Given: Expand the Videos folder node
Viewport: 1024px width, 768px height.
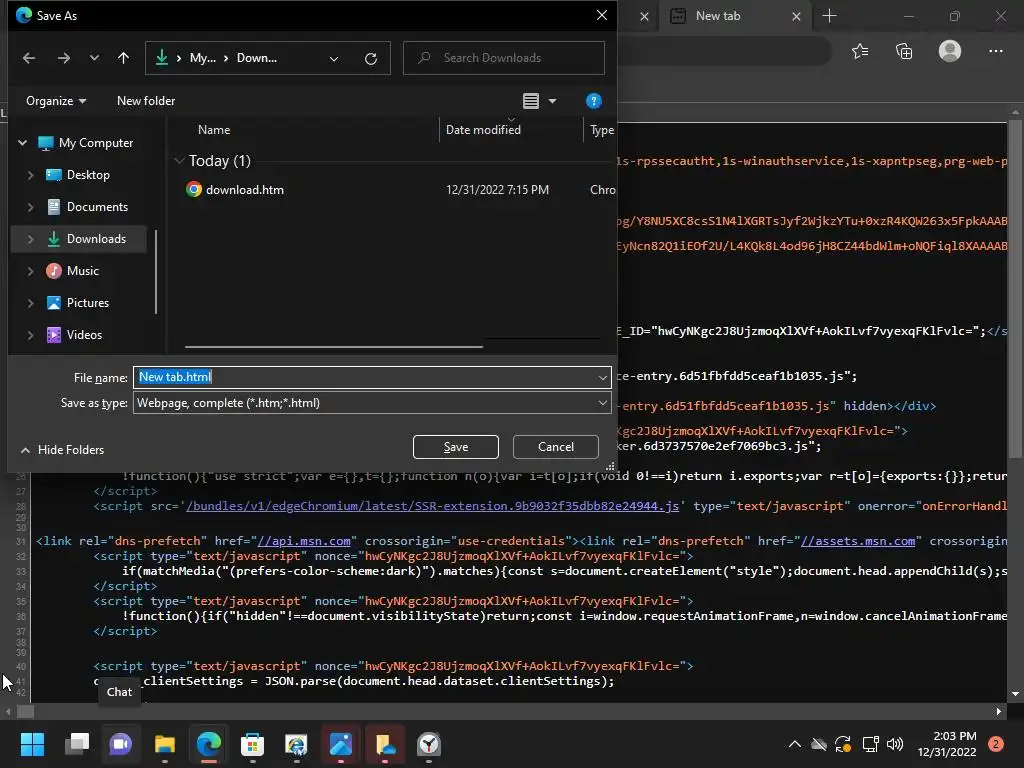Looking at the screenshot, I should pyautogui.click(x=31, y=335).
